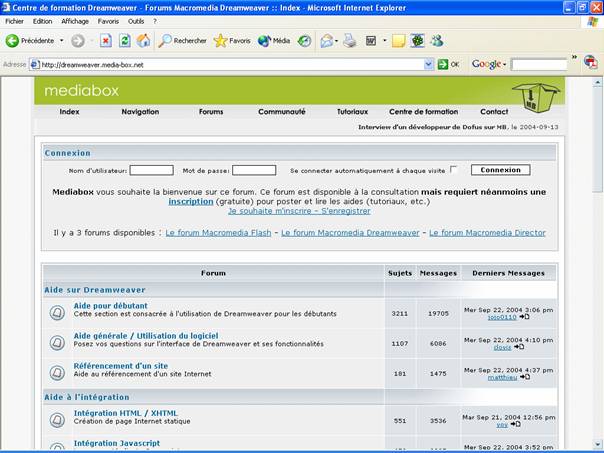Refresh the page with green arrows icon
This screenshot has width=604, height=453.
pyautogui.click(x=124, y=40)
